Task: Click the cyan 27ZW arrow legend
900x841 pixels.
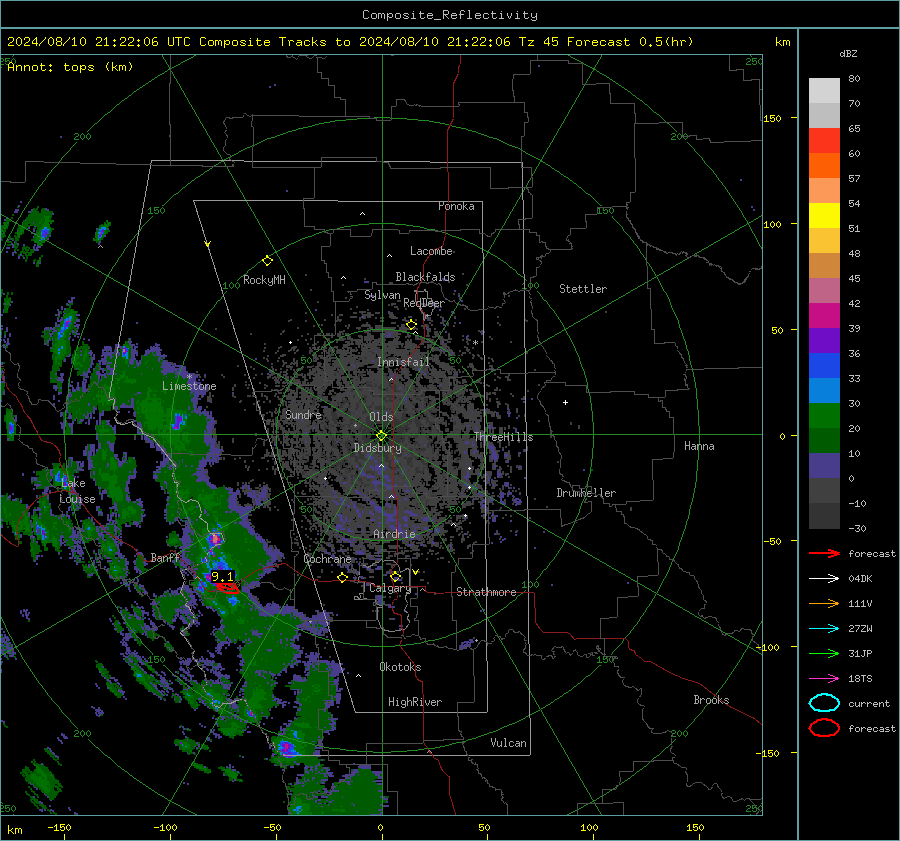Action: click(824, 629)
